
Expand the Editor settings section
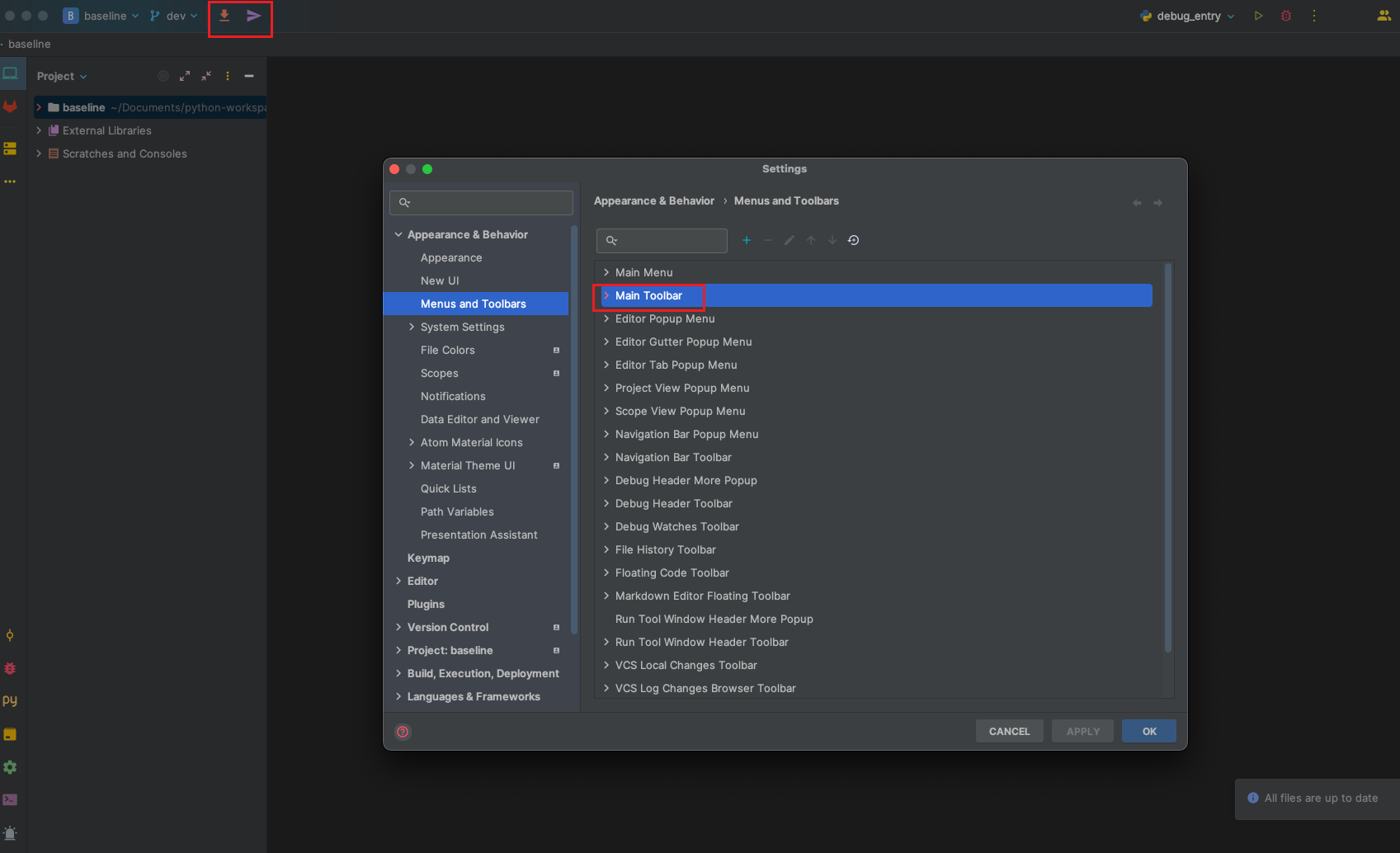pos(398,581)
